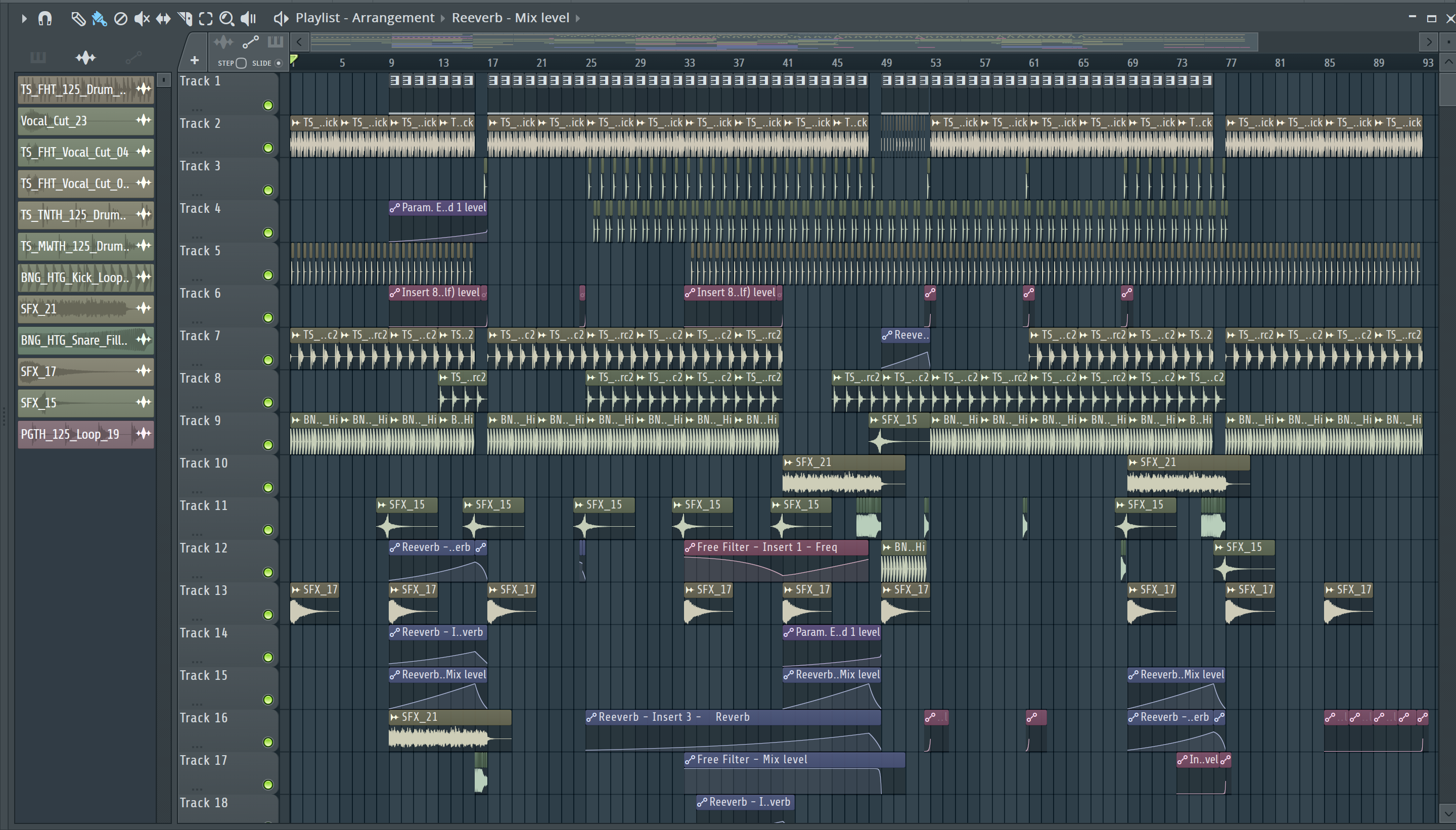Focus pattern clips in the playlist header

pyautogui.click(x=276, y=41)
